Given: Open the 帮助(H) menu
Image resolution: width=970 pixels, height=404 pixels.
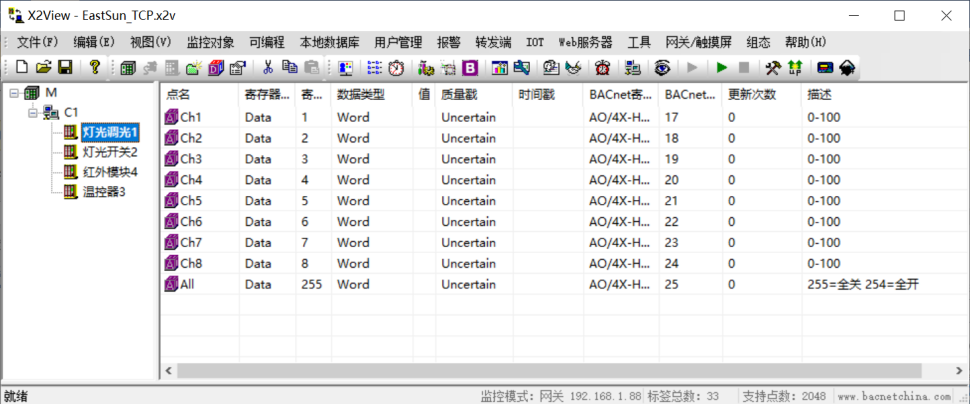Looking at the screenshot, I should pos(805,43).
